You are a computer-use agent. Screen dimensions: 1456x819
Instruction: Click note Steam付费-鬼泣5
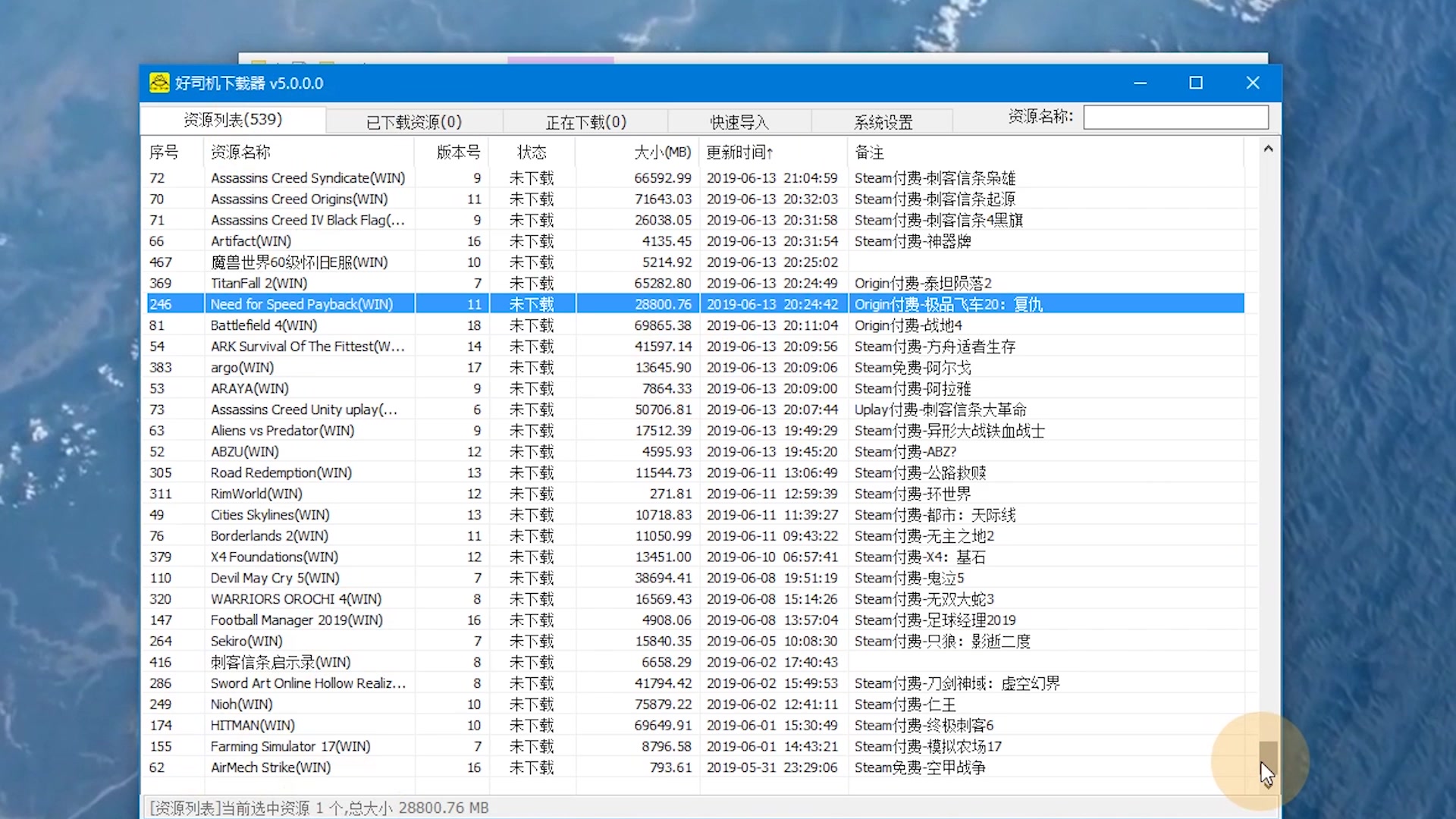(x=909, y=578)
